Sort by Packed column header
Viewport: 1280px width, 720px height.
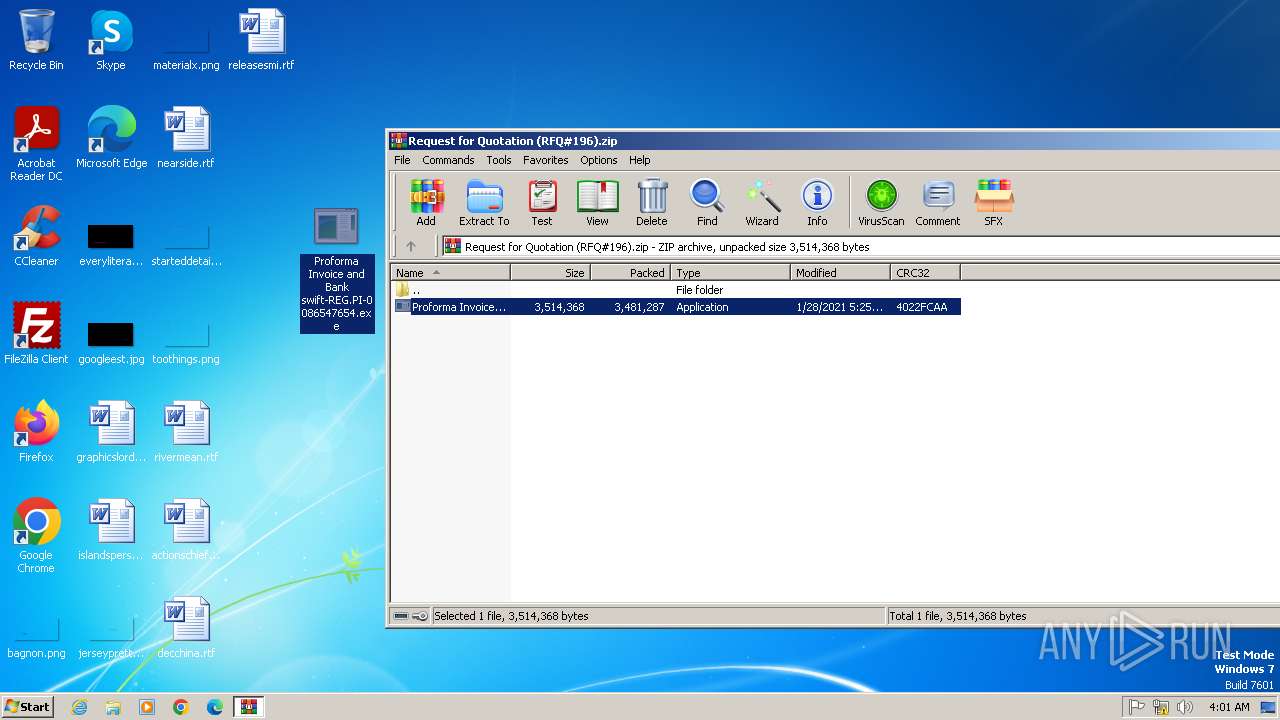point(631,272)
